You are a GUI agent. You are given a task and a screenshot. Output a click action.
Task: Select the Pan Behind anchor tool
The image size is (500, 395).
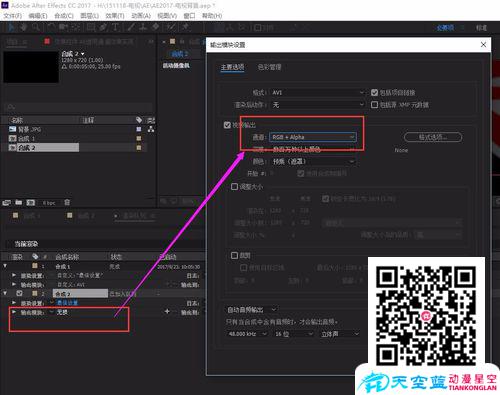point(76,27)
